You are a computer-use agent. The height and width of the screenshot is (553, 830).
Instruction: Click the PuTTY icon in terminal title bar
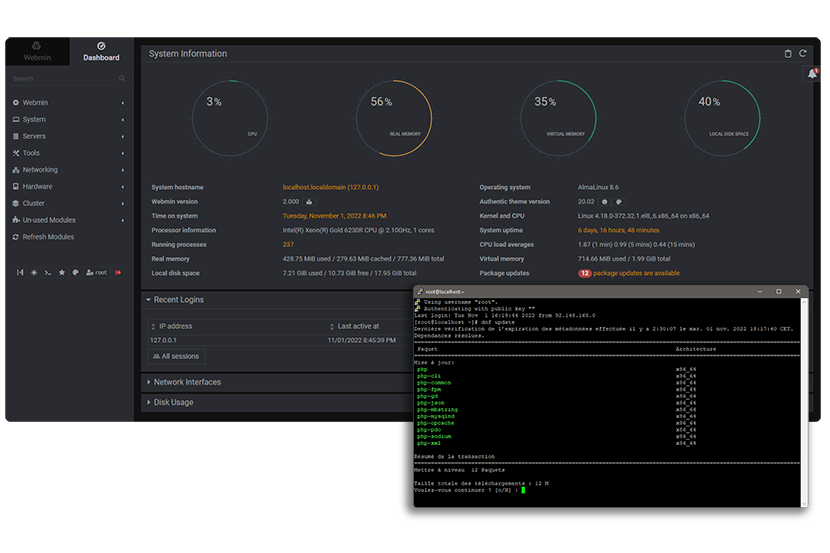[420, 292]
